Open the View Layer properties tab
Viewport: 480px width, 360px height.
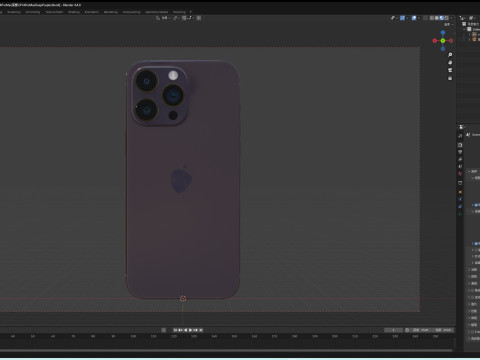tap(460, 159)
